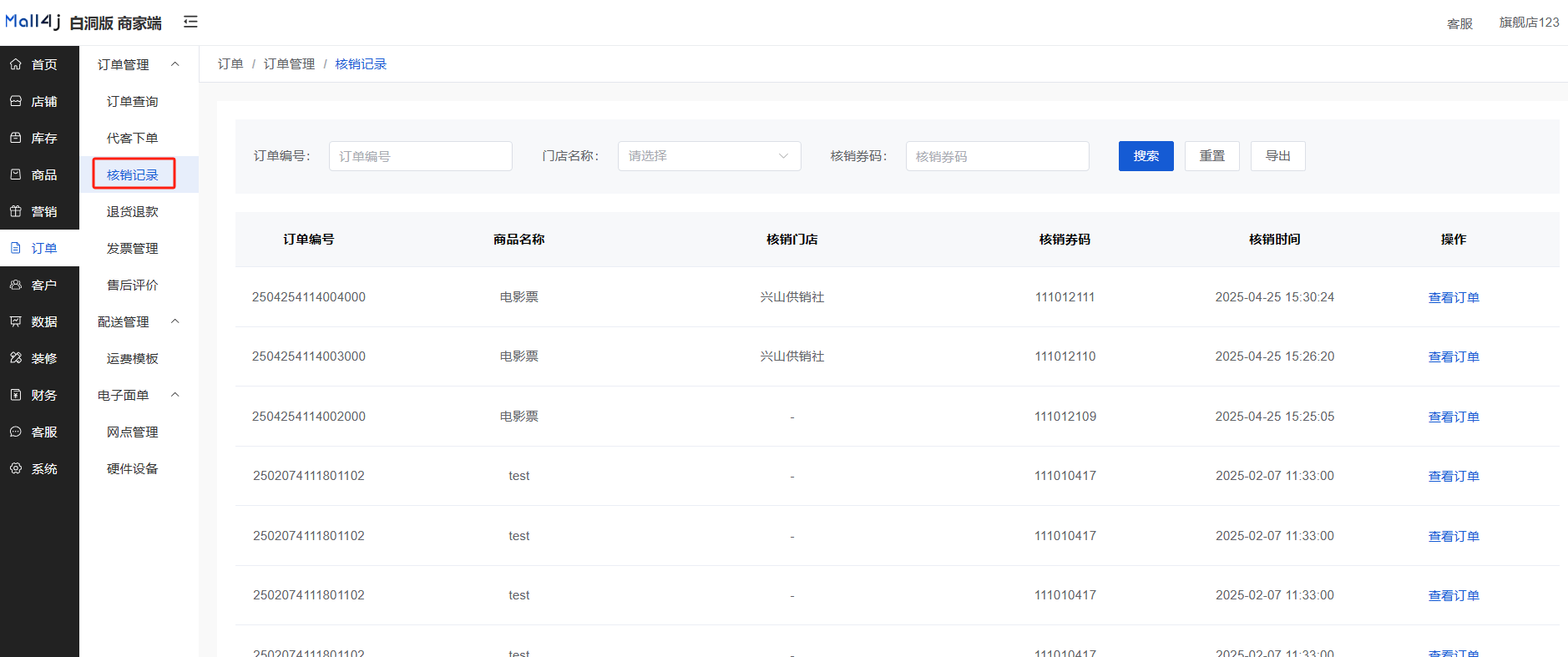Click 查看订单 in the second fully visible test row

(x=1454, y=536)
